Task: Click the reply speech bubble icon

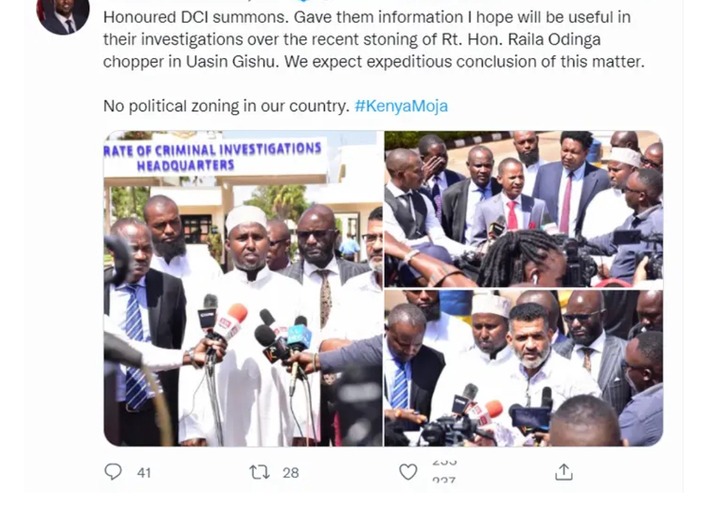Action: 113,472
